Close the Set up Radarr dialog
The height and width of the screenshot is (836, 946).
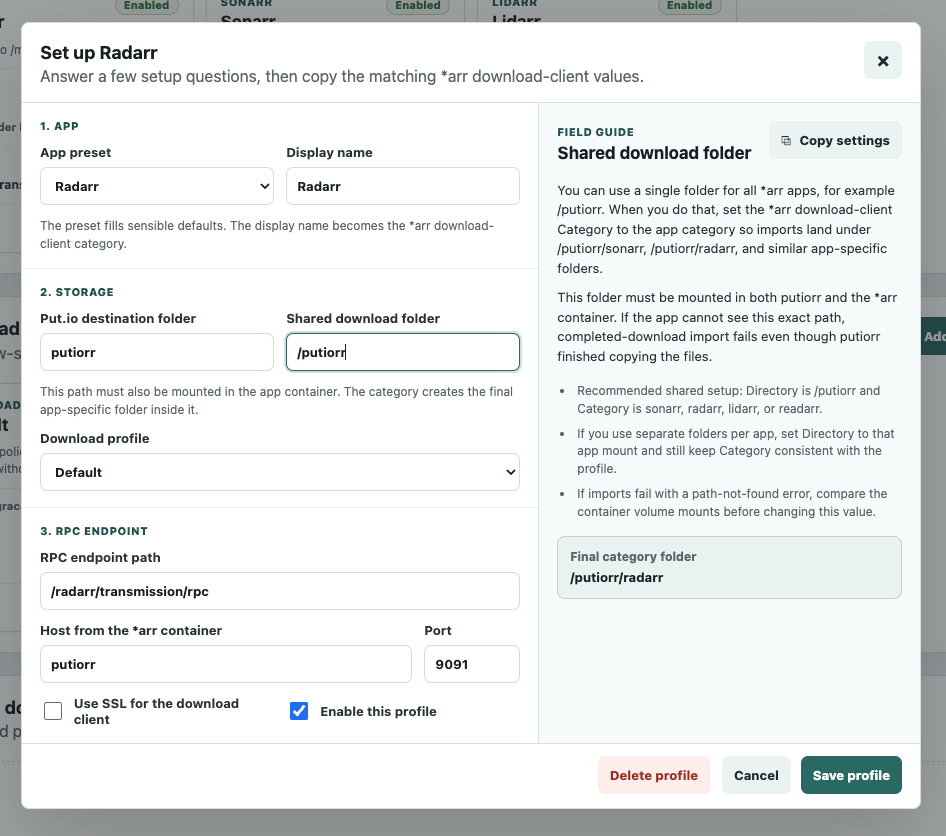tap(882, 60)
